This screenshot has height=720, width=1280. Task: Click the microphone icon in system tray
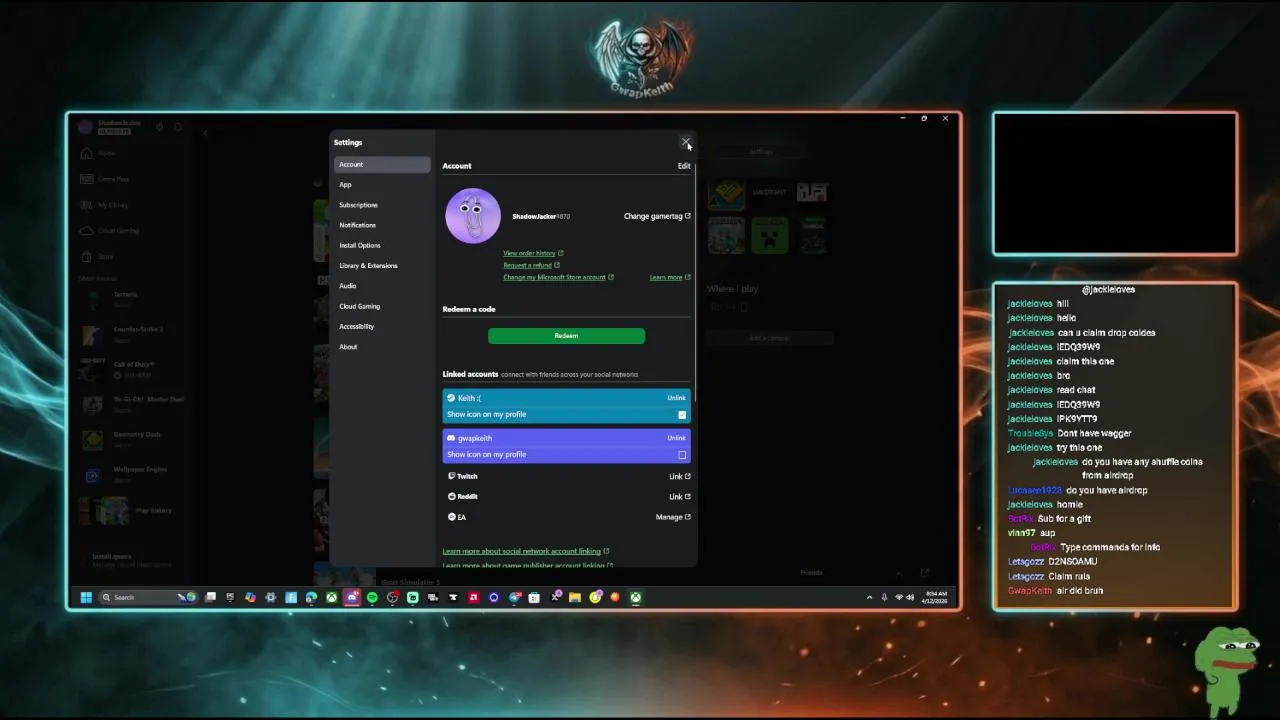[x=884, y=597]
